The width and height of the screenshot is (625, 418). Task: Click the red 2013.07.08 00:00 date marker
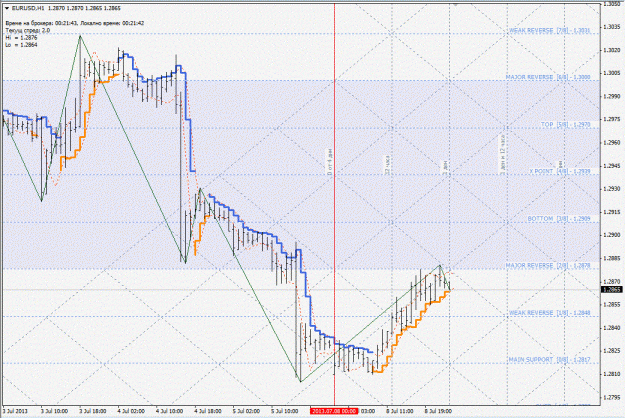pos(334,411)
